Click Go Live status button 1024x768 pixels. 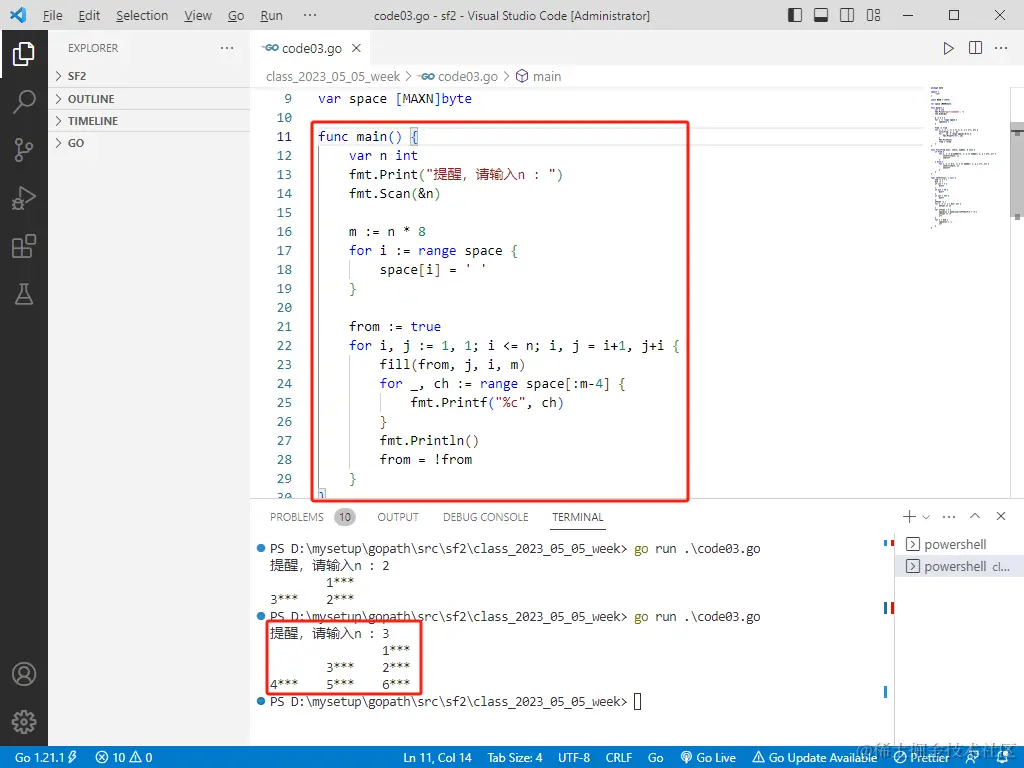[x=708, y=758]
